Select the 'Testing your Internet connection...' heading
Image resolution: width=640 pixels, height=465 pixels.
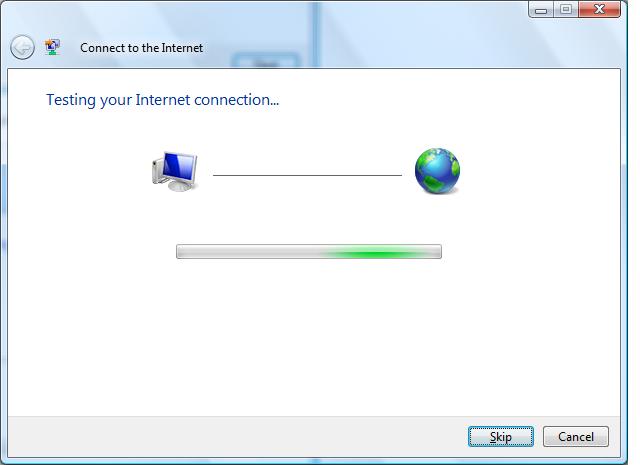(x=162, y=100)
